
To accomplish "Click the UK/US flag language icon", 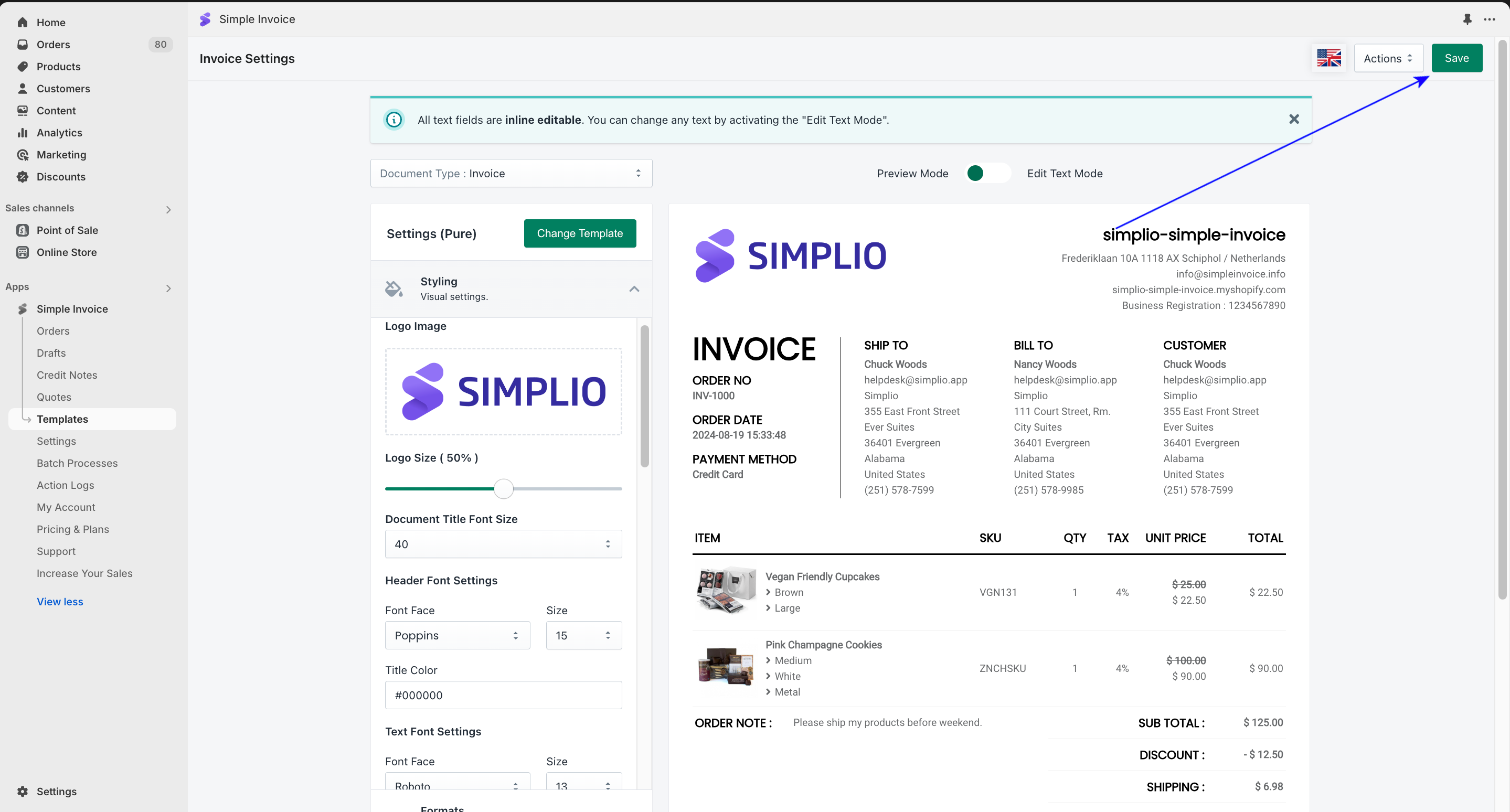I will 1328,58.
